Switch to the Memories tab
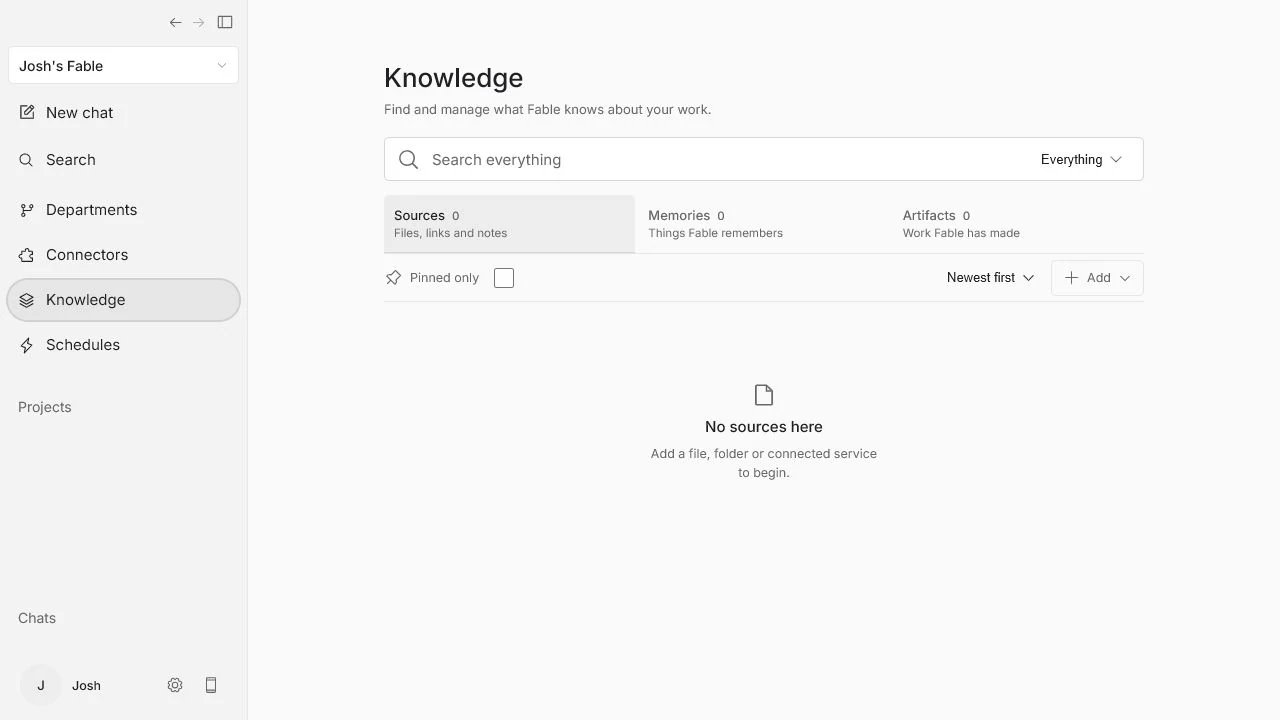Image resolution: width=1280 pixels, height=720 pixels. tap(763, 224)
